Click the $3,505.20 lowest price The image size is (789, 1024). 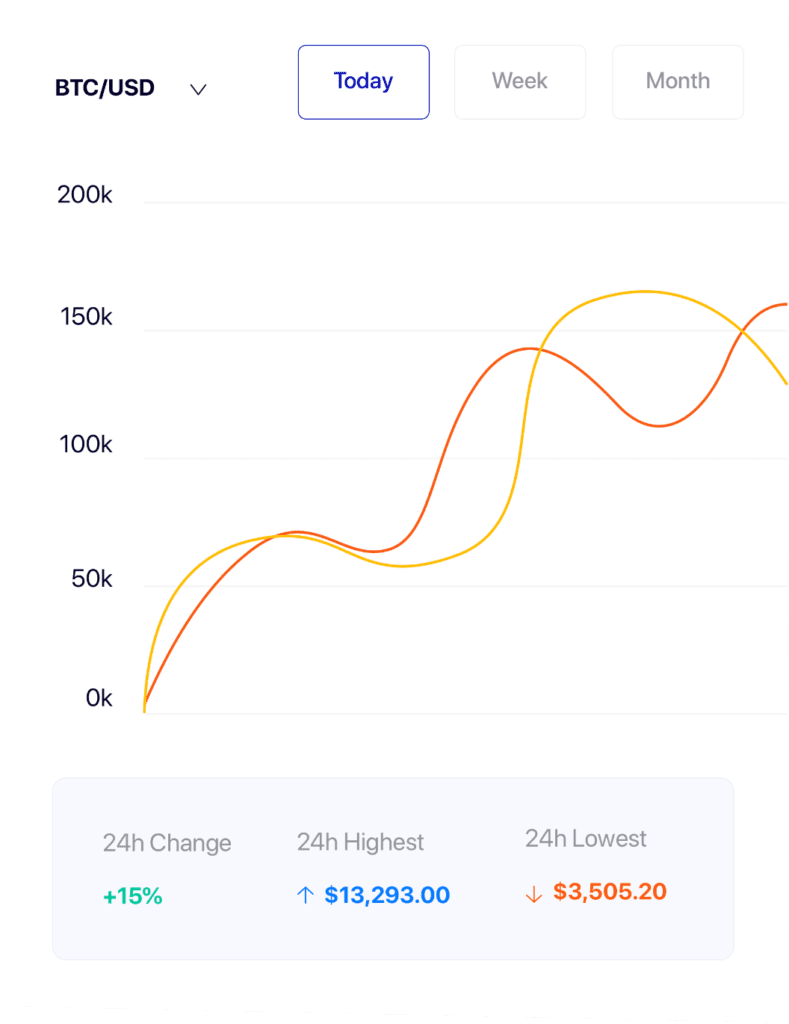610,891
